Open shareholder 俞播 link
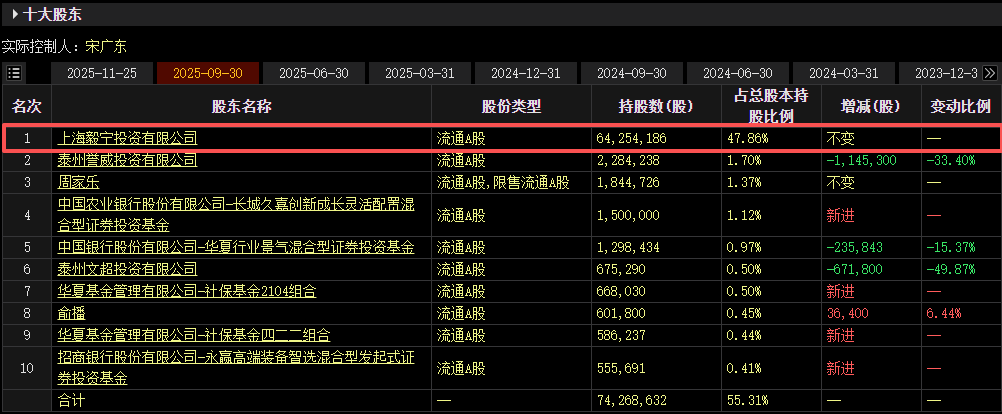The width and height of the screenshot is (1002, 414). [x=71, y=313]
